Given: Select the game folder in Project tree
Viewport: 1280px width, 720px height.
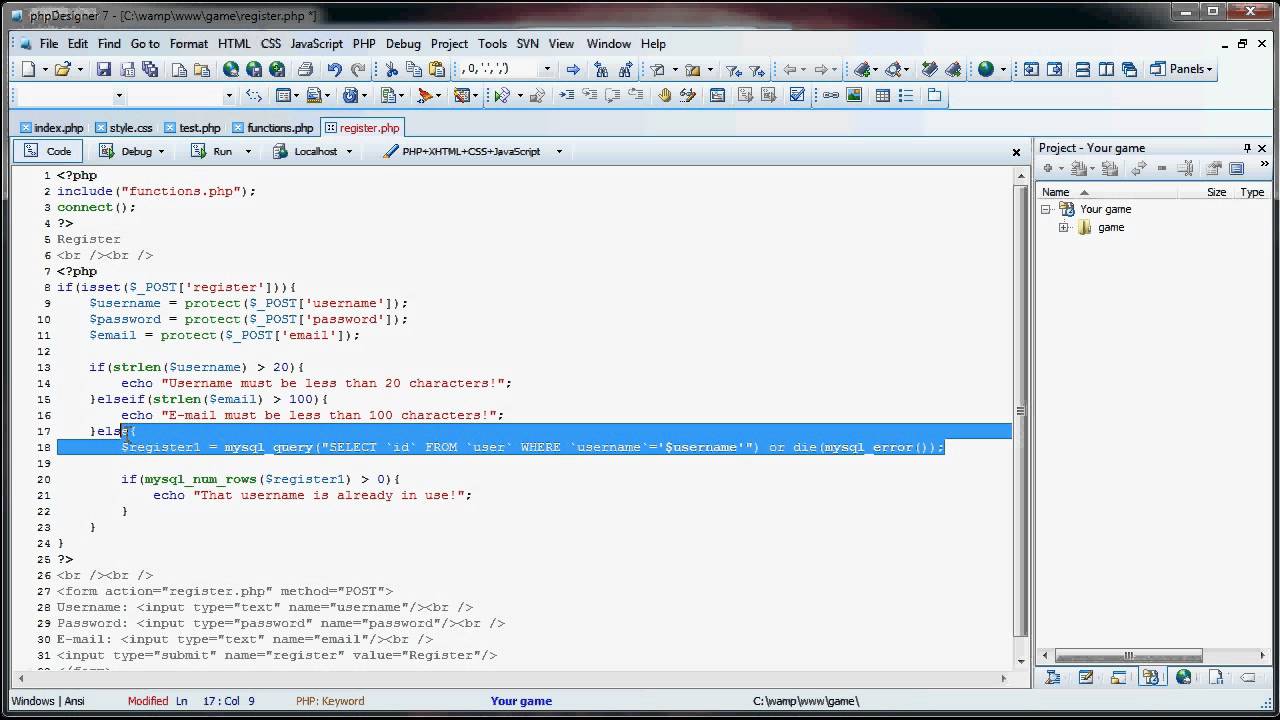Looking at the screenshot, I should pyautogui.click(x=1111, y=228).
